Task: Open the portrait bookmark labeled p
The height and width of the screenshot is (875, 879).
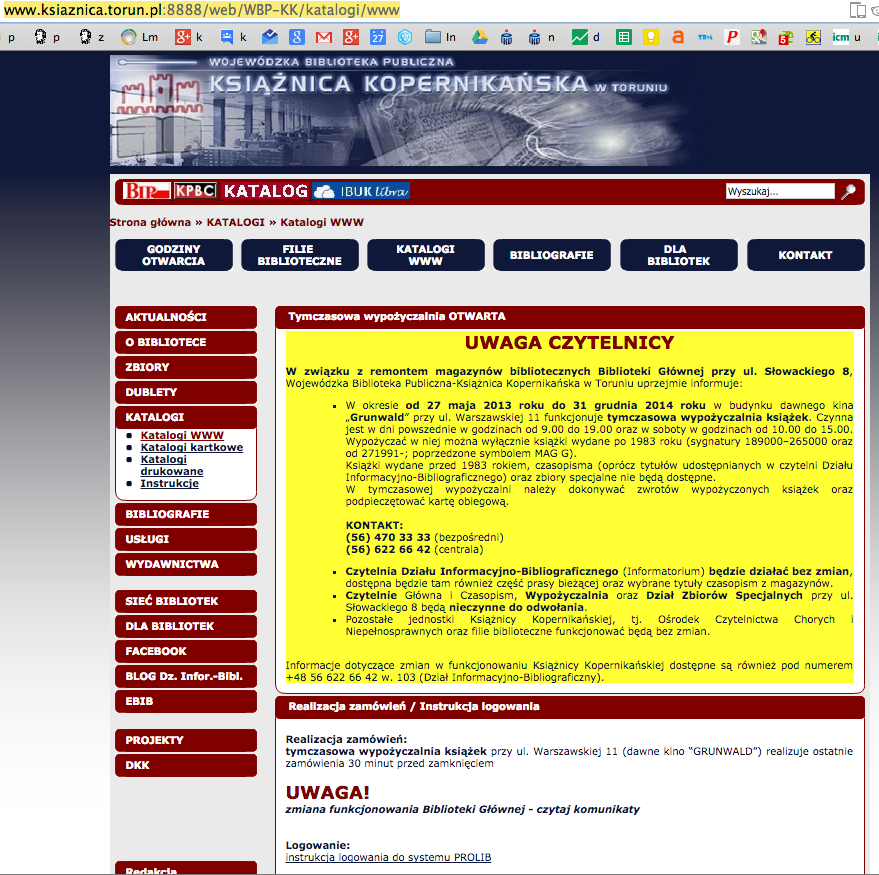Action: tap(46, 37)
